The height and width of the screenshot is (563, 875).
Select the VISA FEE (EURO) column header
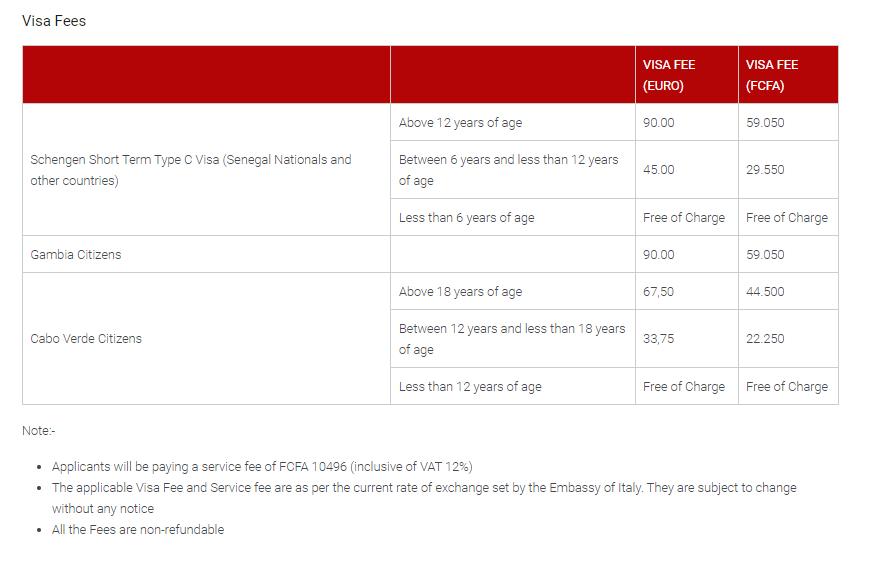[x=669, y=75]
